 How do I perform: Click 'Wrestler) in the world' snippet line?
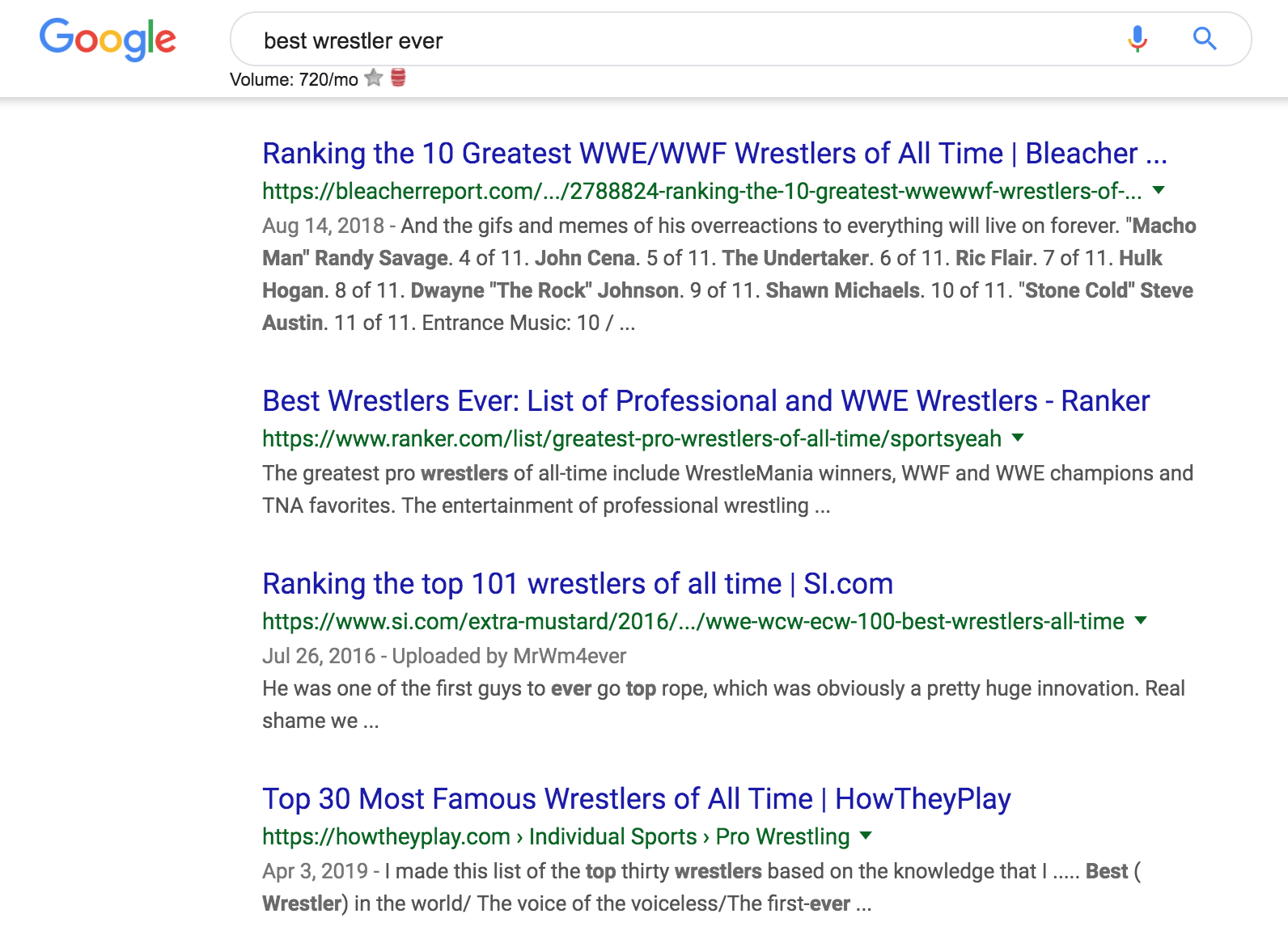click(566, 903)
